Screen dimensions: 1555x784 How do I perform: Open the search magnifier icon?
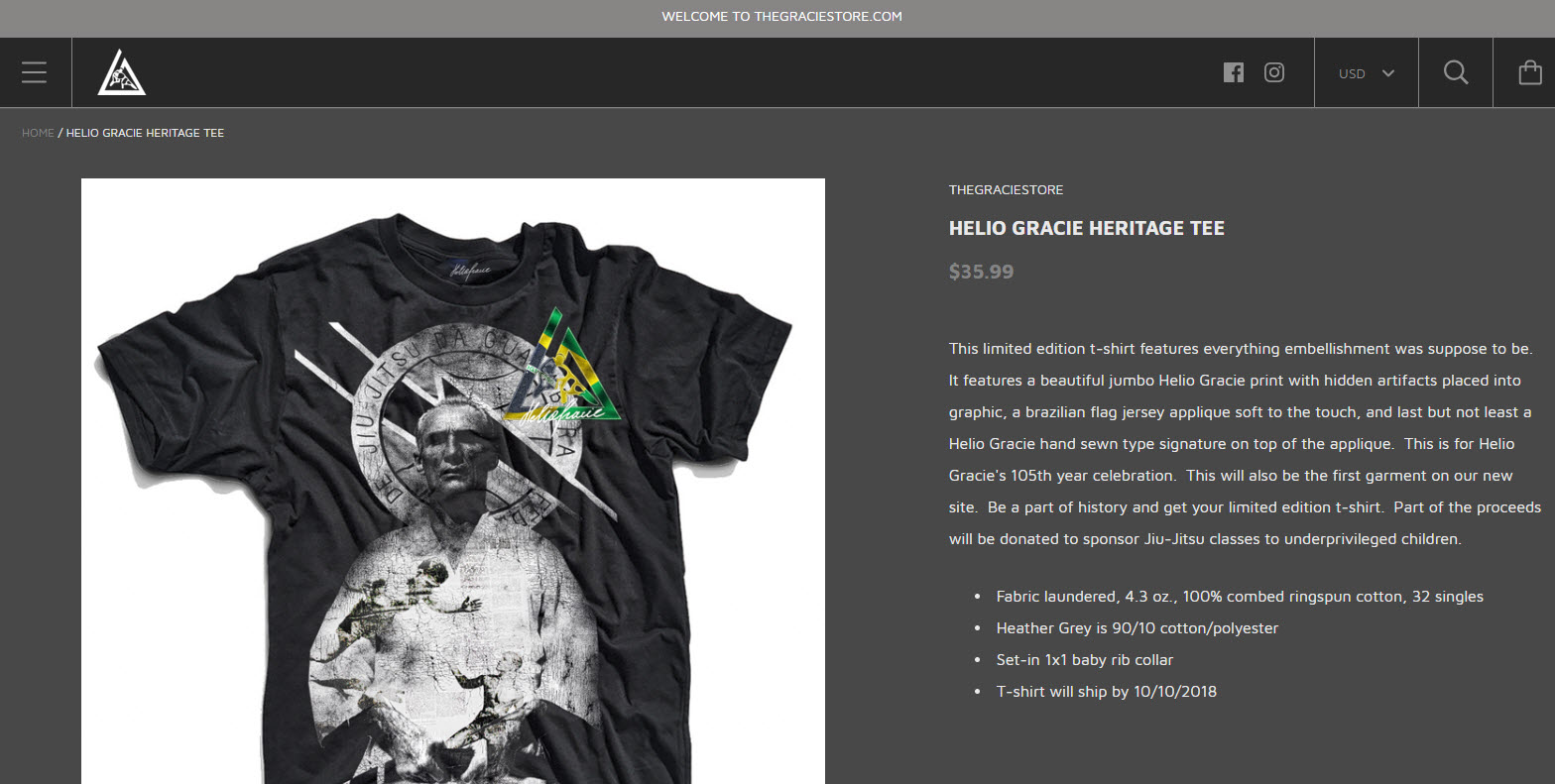[1456, 72]
